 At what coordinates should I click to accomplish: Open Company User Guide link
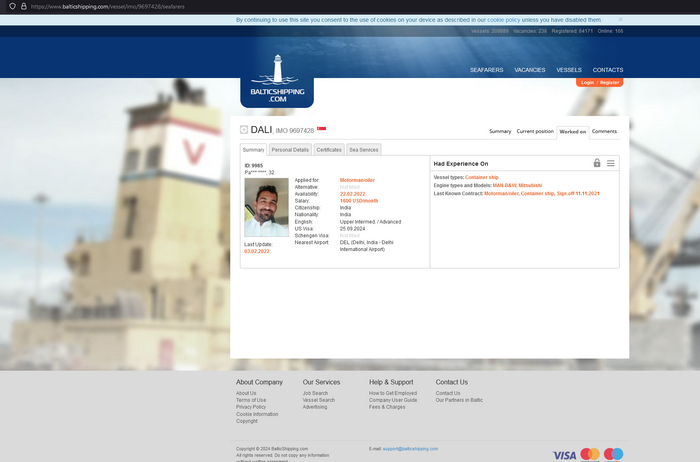(x=393, y=400)
